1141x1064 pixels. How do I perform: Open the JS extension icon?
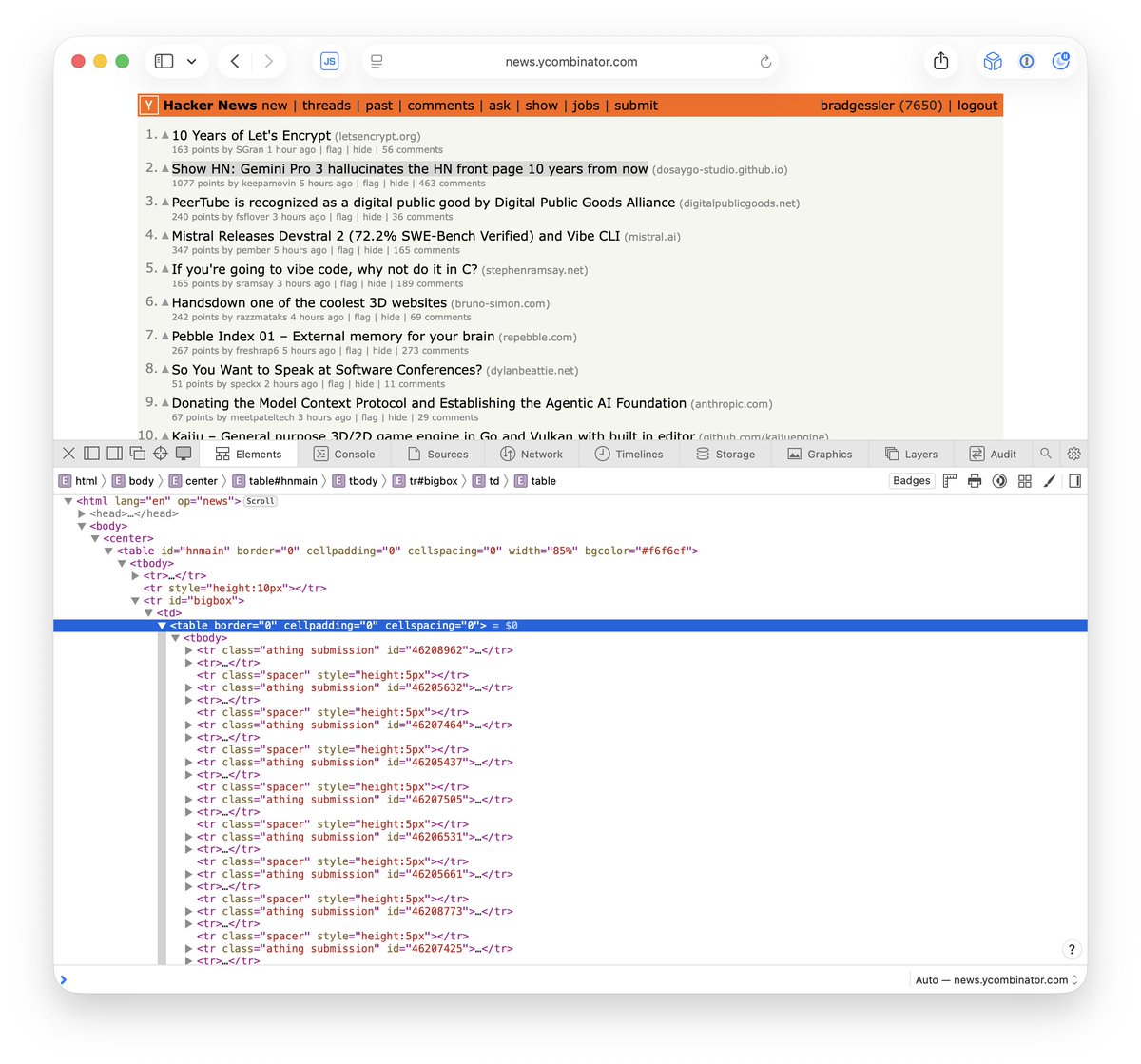click(329, 61)
